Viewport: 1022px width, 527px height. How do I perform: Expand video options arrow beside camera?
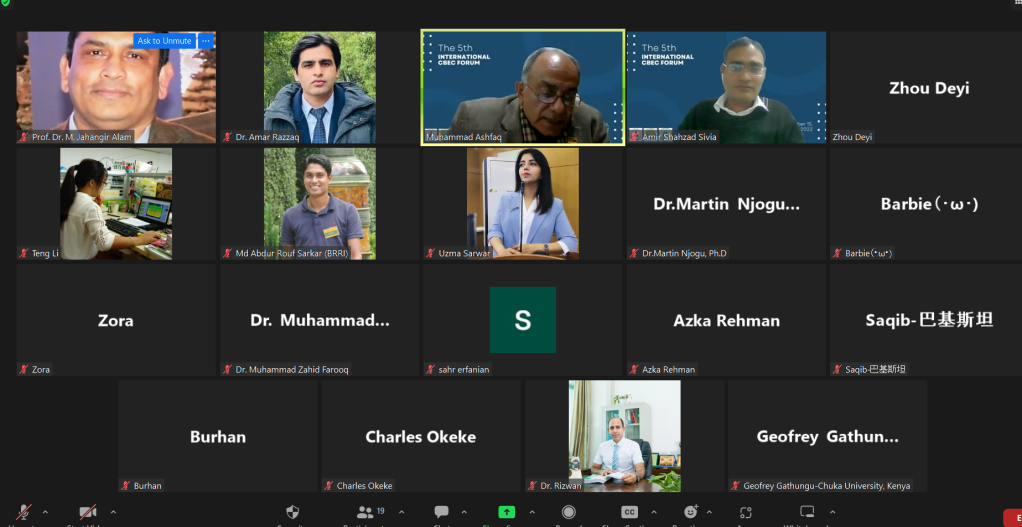(113, 512)
